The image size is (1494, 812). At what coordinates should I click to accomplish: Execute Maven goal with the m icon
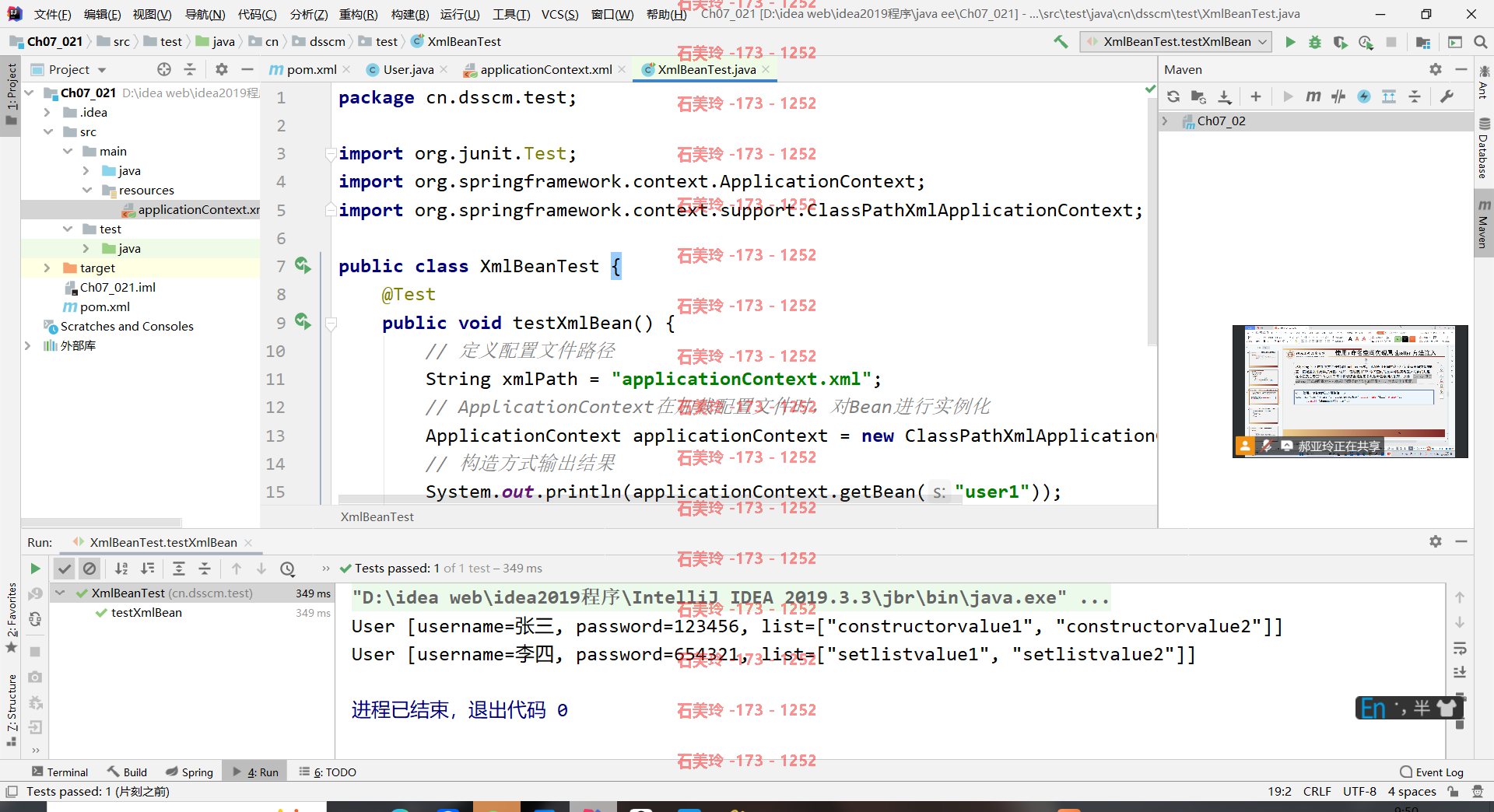[x=1313, y=96]
